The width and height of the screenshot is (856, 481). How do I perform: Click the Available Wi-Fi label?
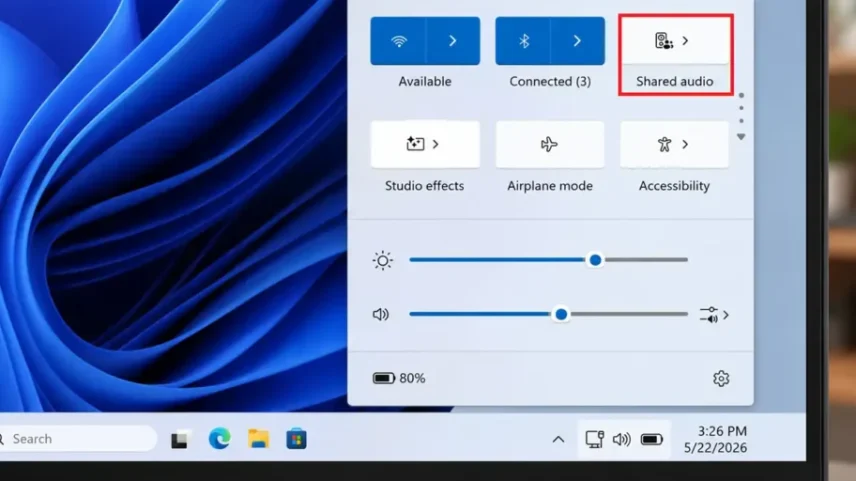tap(425, 81)
